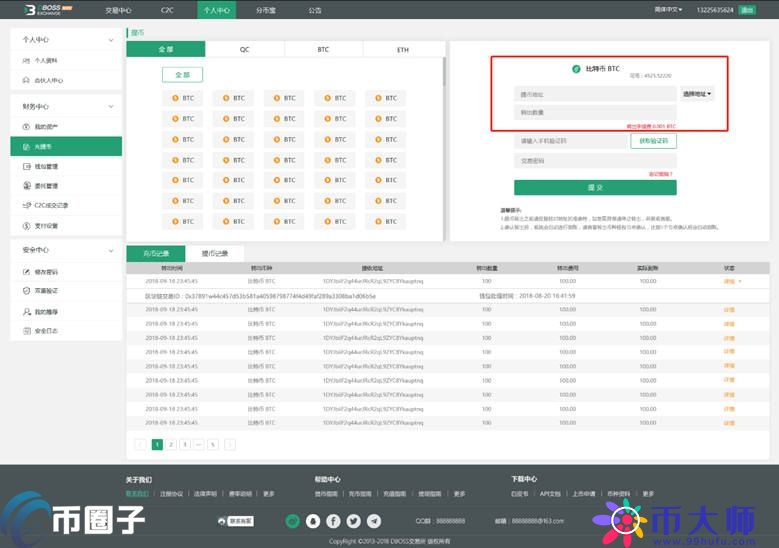The image size is (779, 548).
Task: Go to previous page in pagination
Action: click(x=141, y=444)
